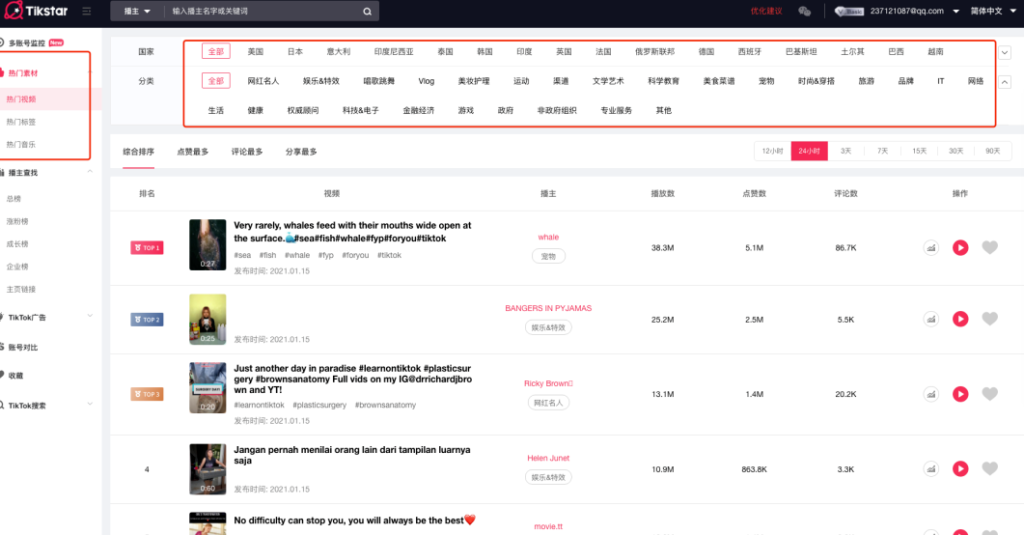This screenshot has width=1024, height=535.
Task: Open analytics icon for Helen Junet video
Action: pyautogui.click(x=931, y=468)
